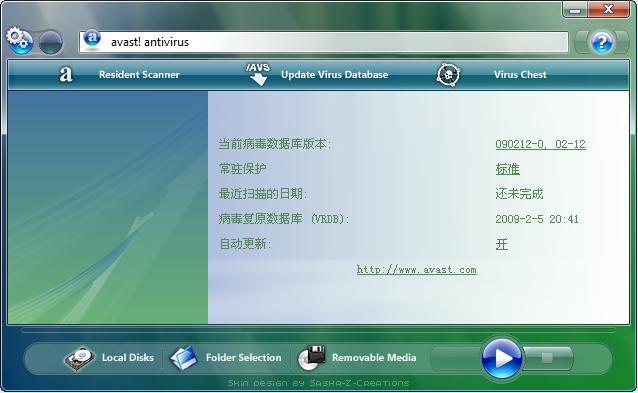
Task: Click the Folder Selection blue folder icon
Action: coord(184,358)
